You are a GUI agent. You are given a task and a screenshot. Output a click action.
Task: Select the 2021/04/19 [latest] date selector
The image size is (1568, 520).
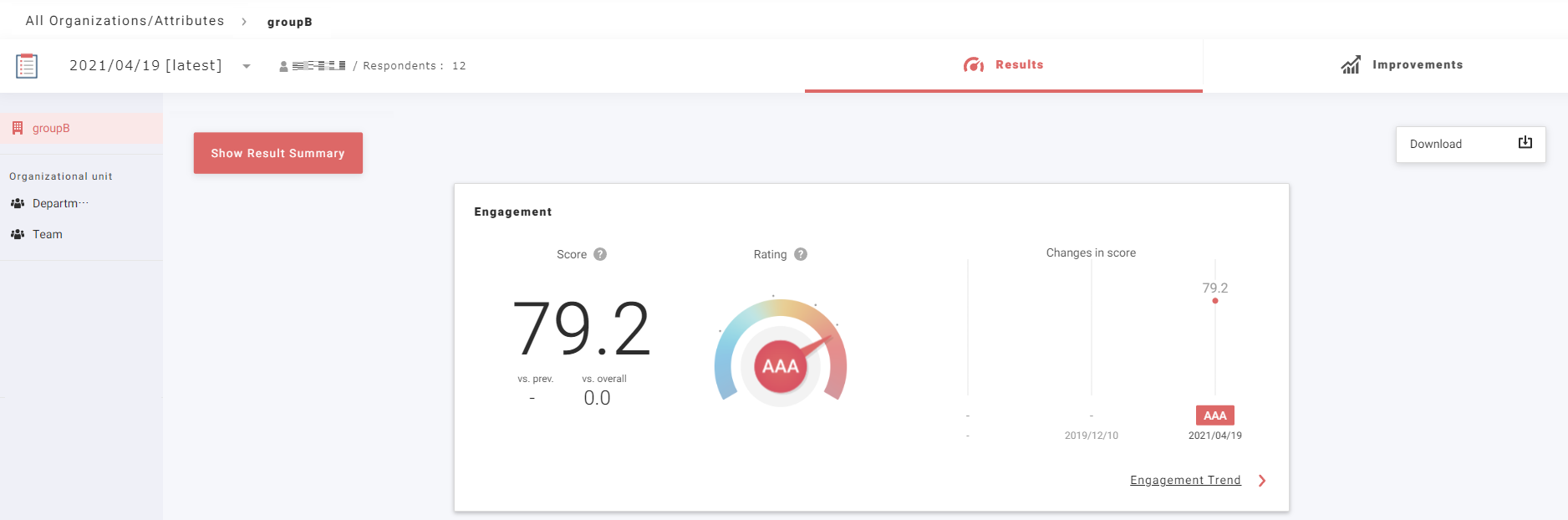pos(145,65)
